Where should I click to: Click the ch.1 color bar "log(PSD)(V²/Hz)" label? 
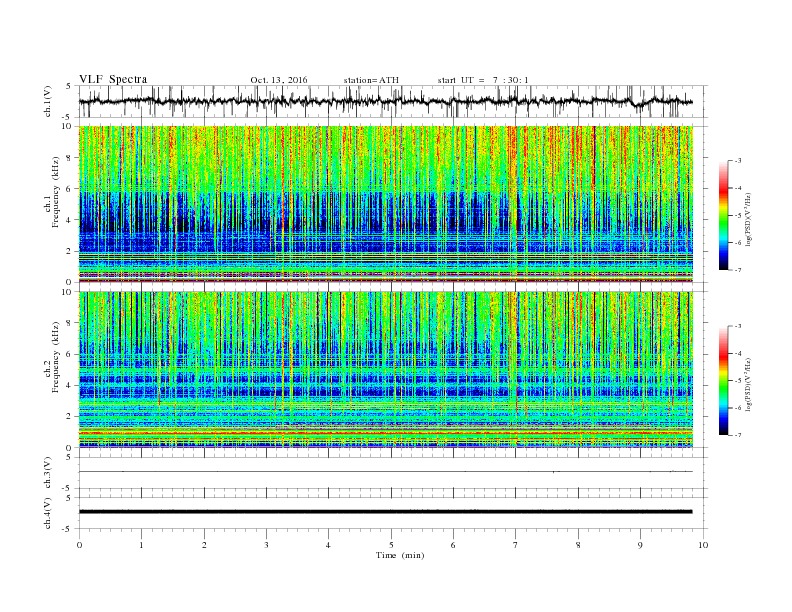(750, 219)
